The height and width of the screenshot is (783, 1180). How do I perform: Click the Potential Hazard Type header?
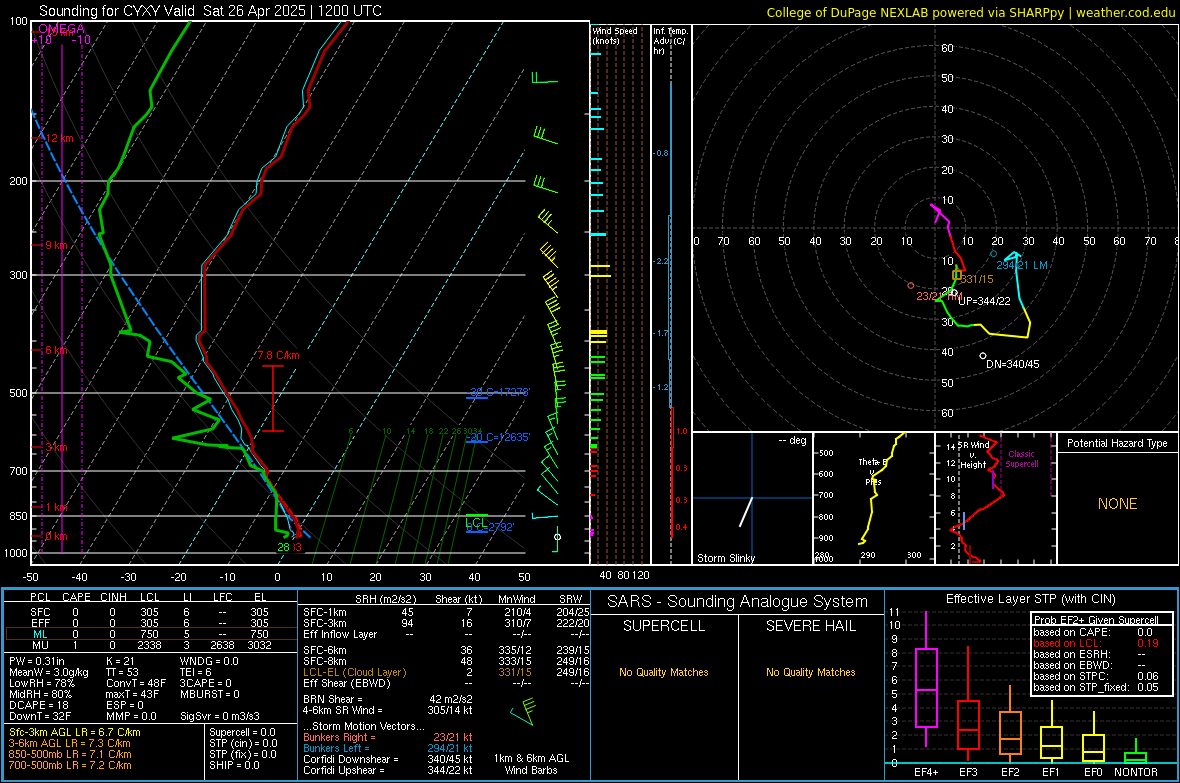click(1117, 443)
